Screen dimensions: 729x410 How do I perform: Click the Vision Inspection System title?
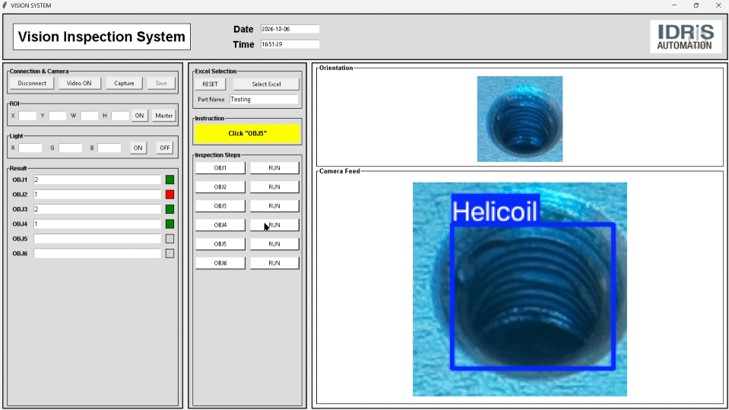(102, 37)
